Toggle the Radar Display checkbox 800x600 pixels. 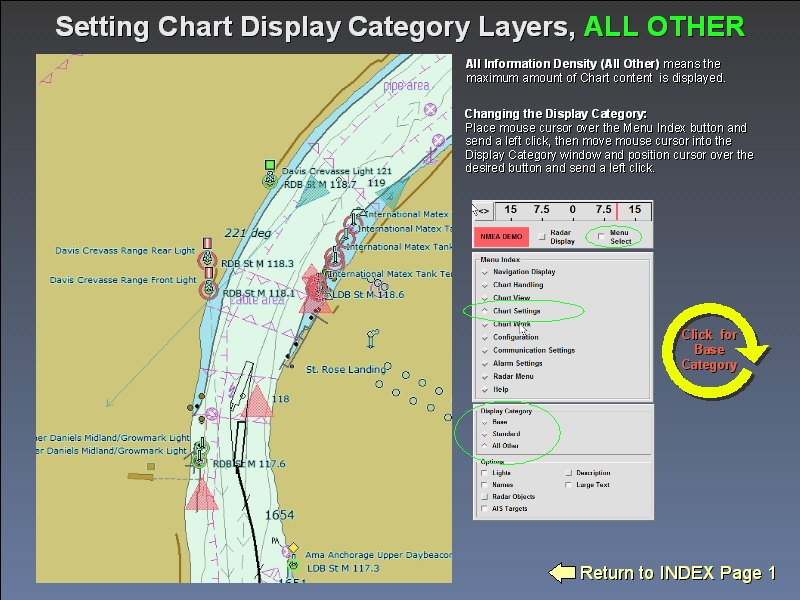click(x=541, y=237)
